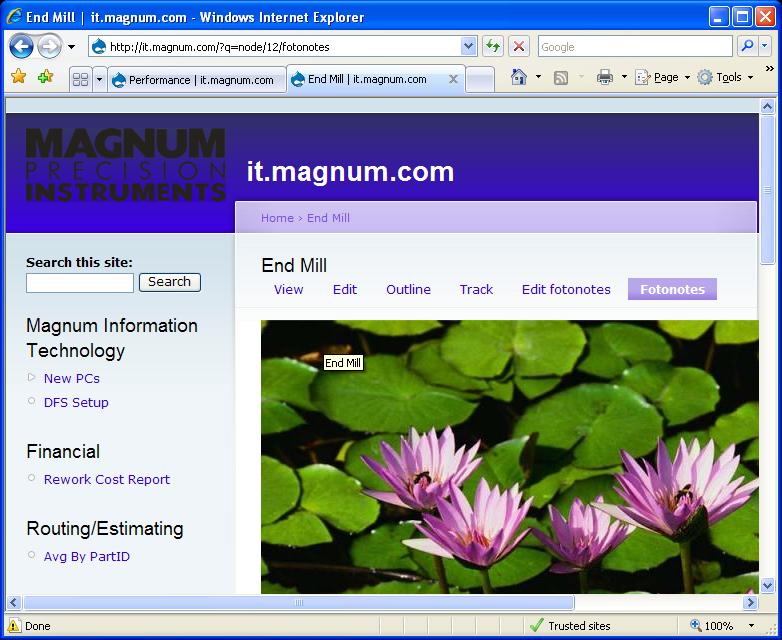The image size is (782, 640).
Task: Click the Magnum Precision Instruments logo
Action: [x=126, y=165]
